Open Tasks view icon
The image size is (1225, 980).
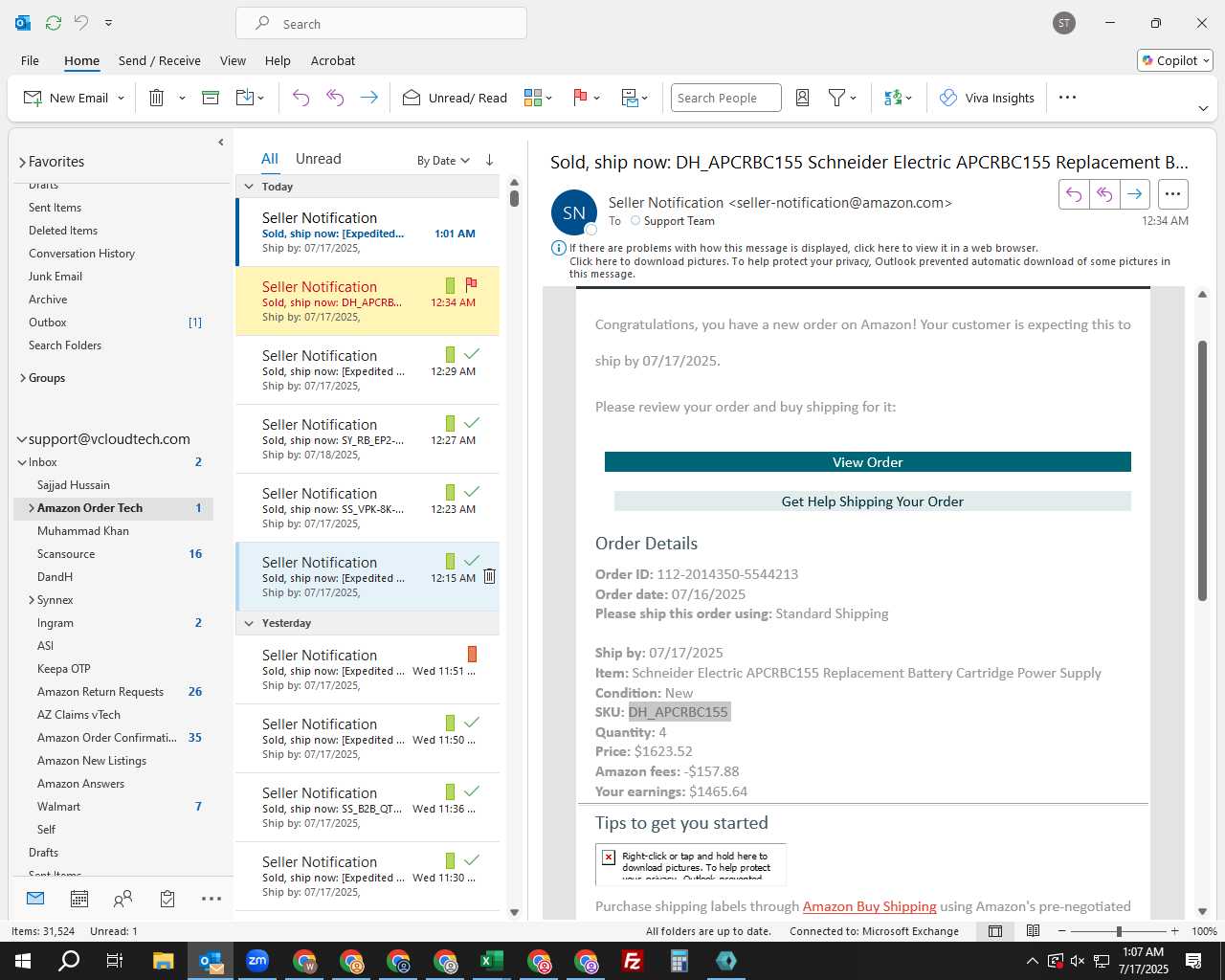167,899
